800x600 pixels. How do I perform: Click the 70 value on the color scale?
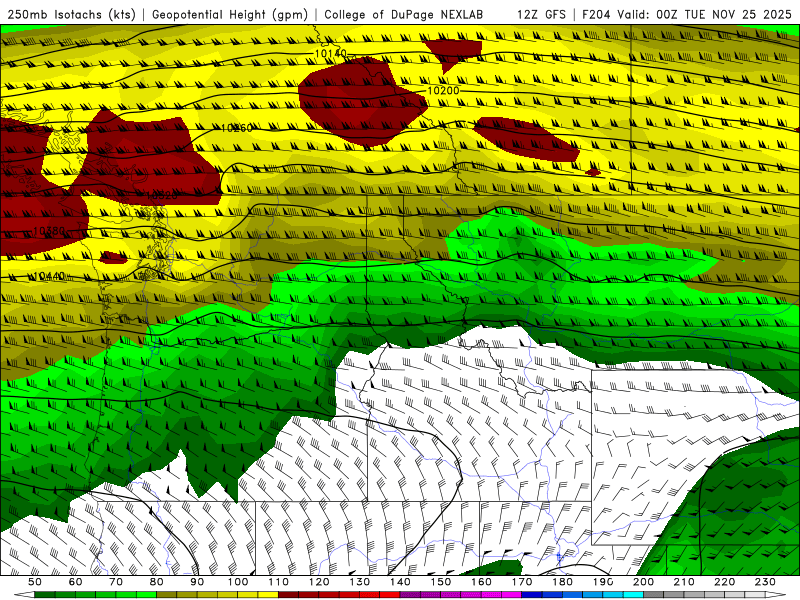[x=116, y=582]
